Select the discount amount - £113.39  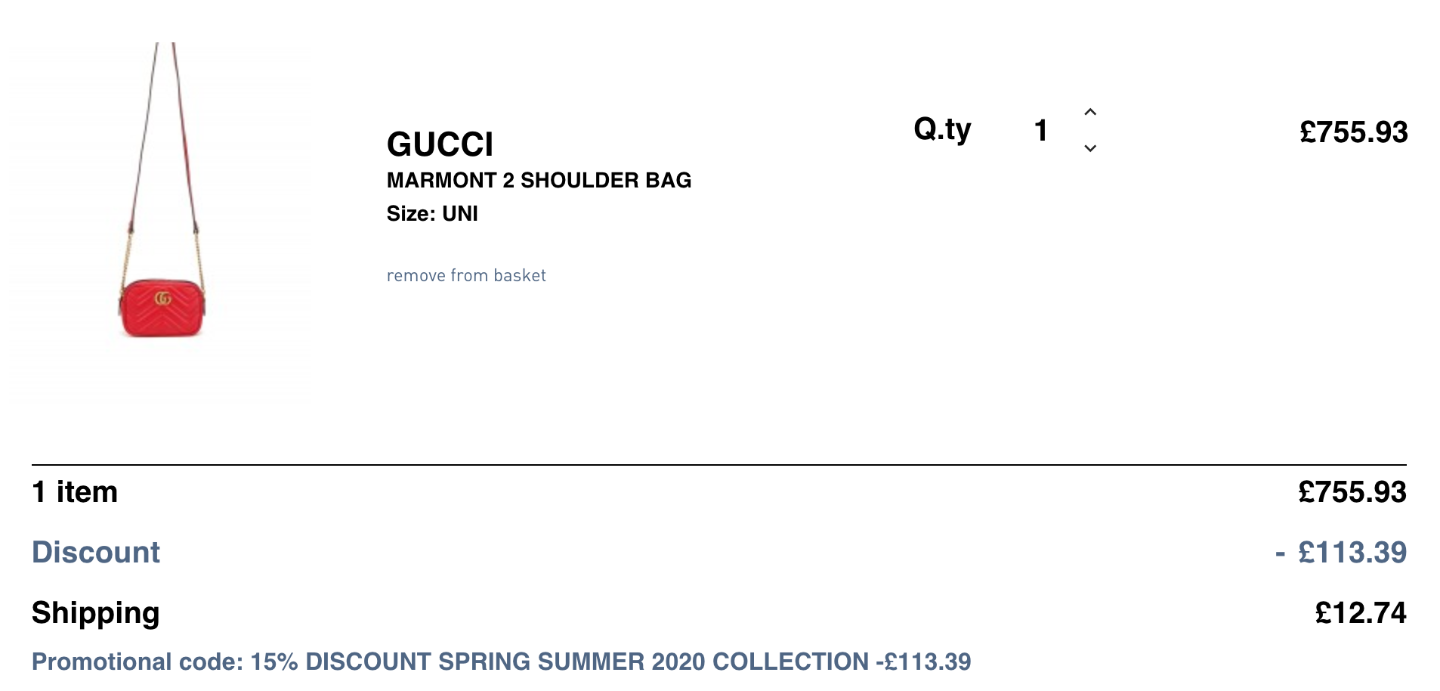[1341, 552]
